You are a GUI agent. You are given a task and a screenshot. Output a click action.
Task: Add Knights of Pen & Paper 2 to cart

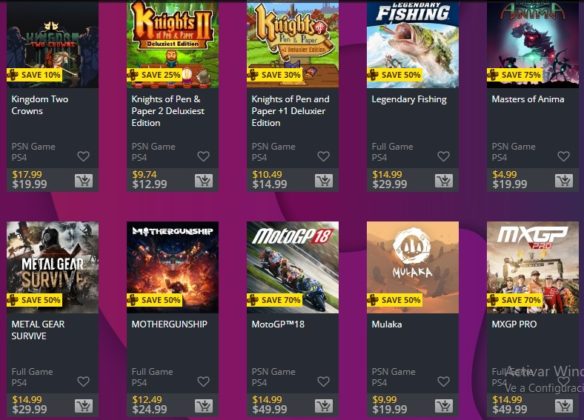point(204,181)
